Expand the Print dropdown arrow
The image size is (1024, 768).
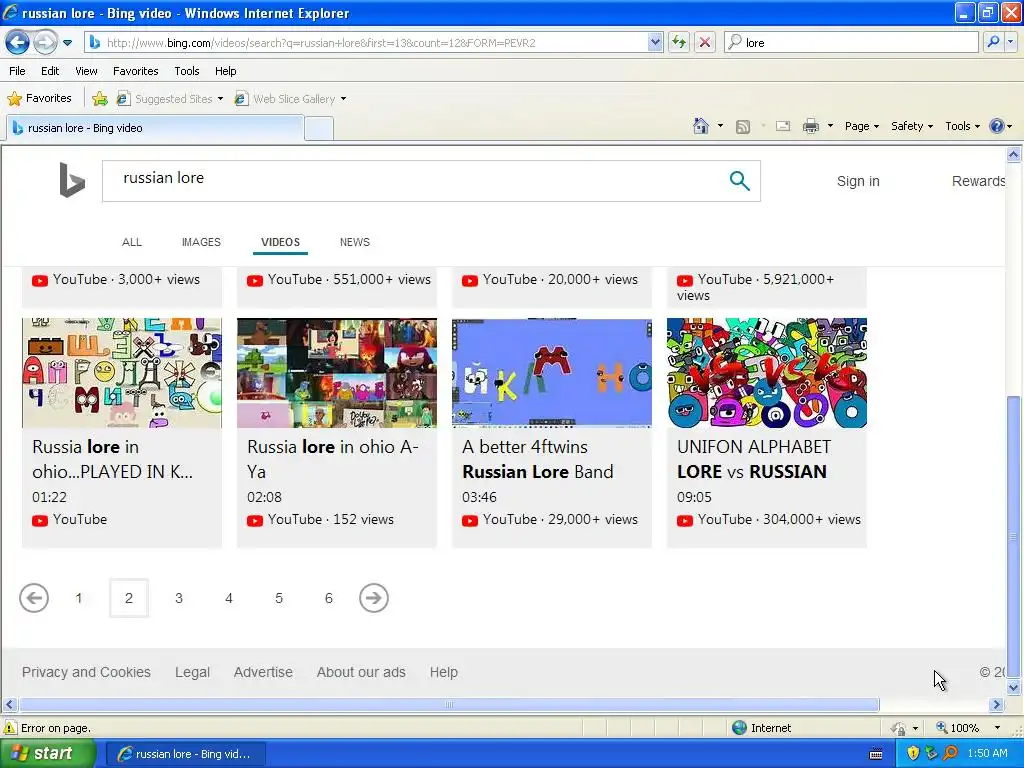click(830, 126)
